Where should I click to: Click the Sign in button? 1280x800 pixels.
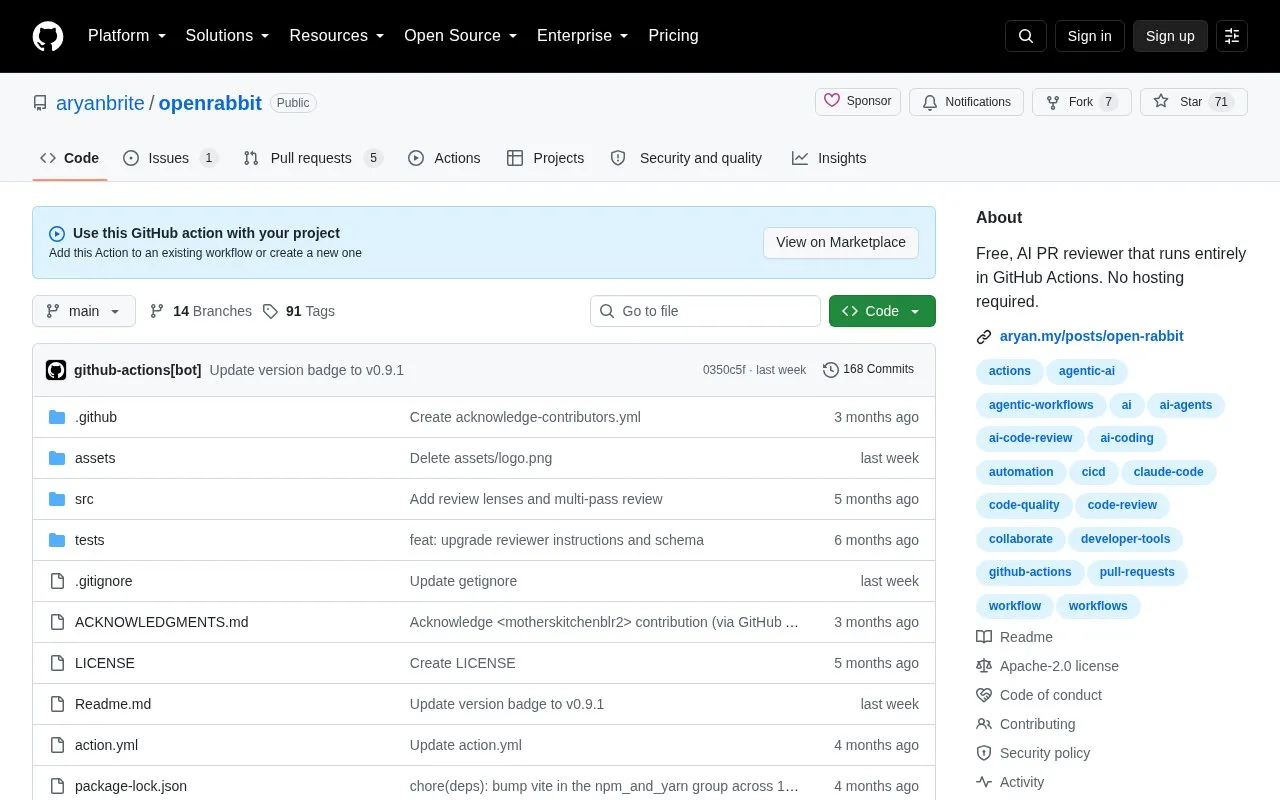point(1089,36)
